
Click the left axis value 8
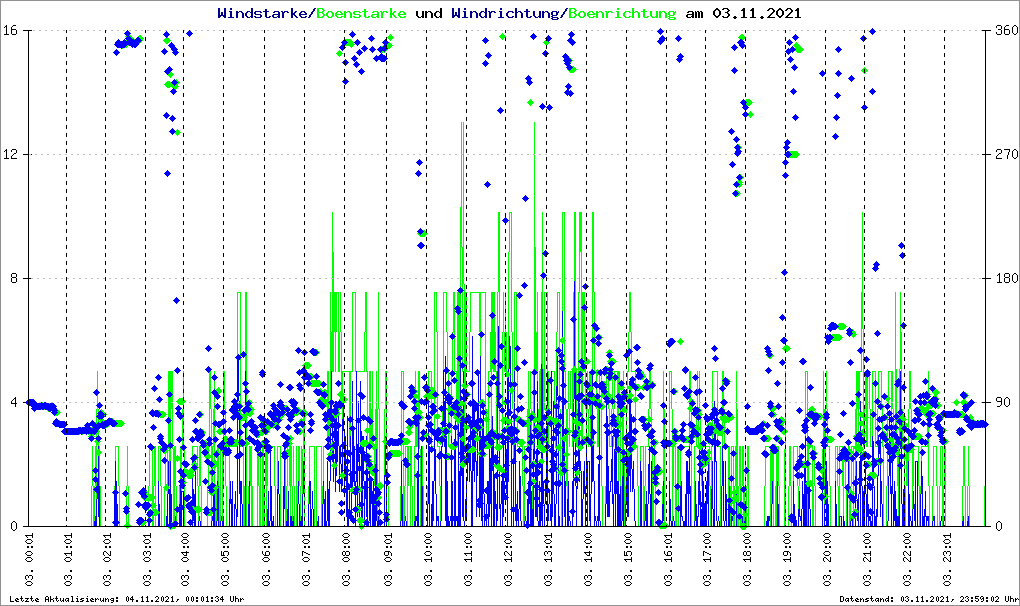20,279
